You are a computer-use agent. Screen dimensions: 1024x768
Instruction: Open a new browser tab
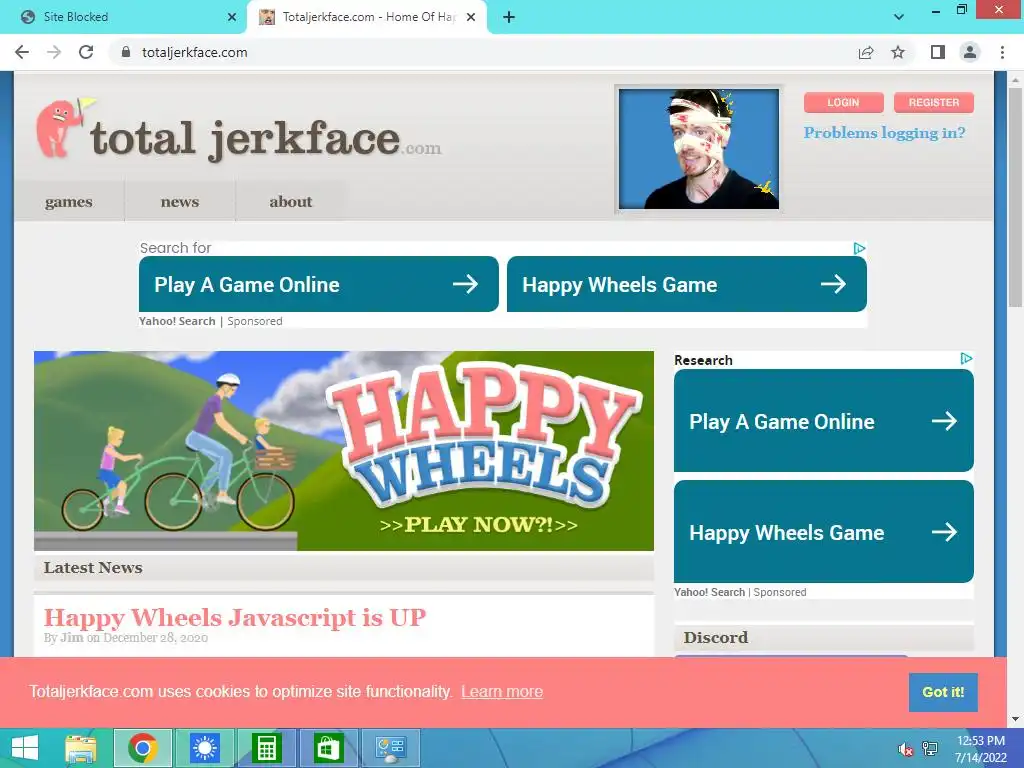tap(509, 17)
